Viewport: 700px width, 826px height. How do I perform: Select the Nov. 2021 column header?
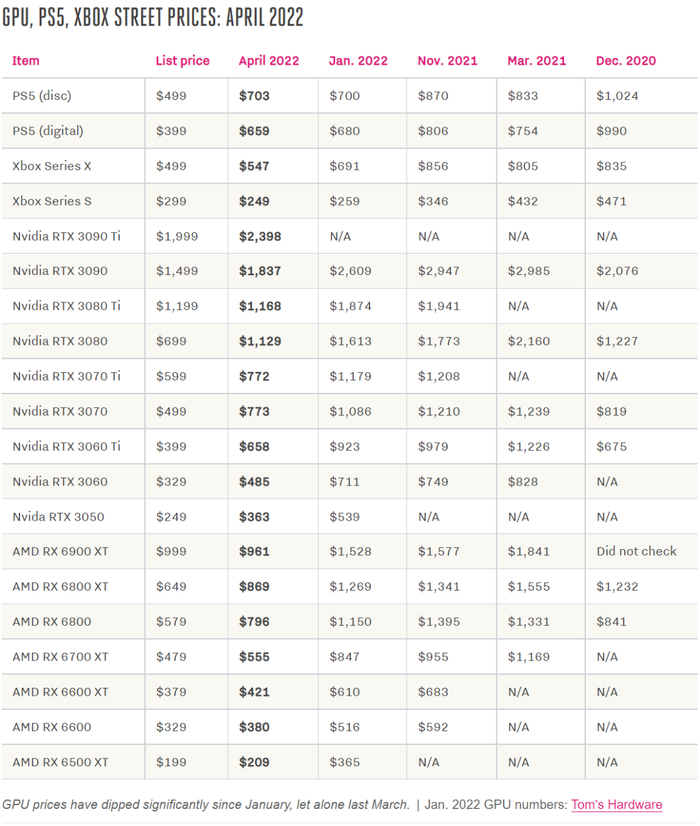point(448,61)
